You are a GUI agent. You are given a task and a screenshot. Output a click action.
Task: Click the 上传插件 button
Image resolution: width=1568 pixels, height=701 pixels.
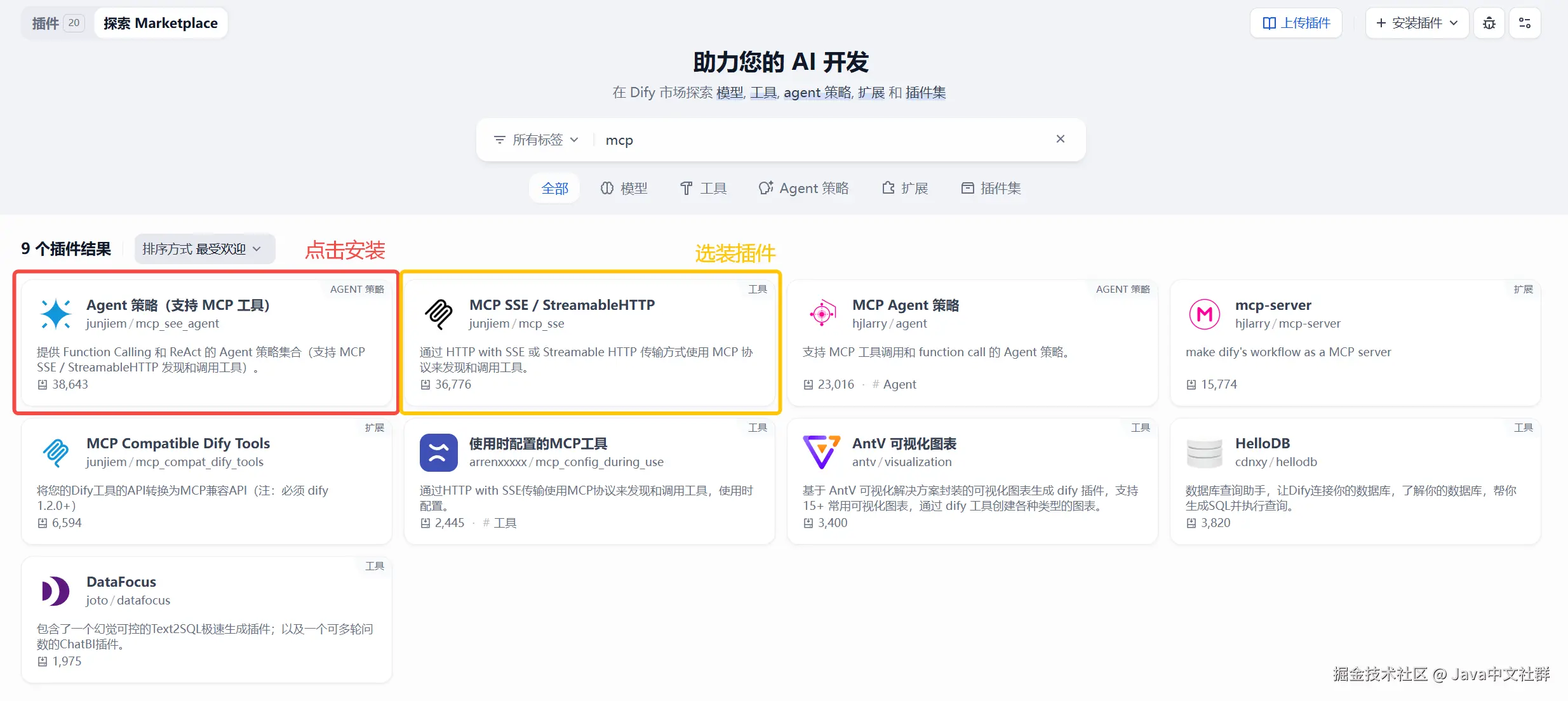pyautogui.click(x=1296, y=23)
